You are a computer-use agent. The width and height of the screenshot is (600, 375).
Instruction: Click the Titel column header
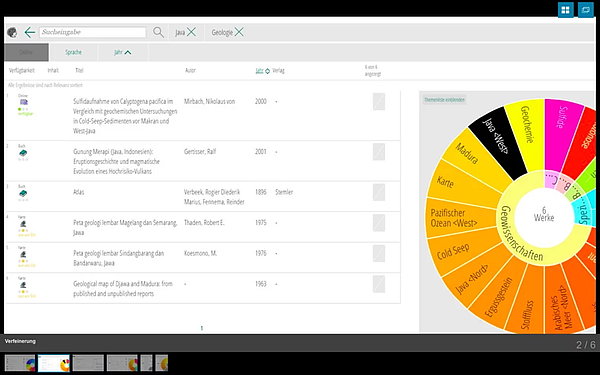79,70
